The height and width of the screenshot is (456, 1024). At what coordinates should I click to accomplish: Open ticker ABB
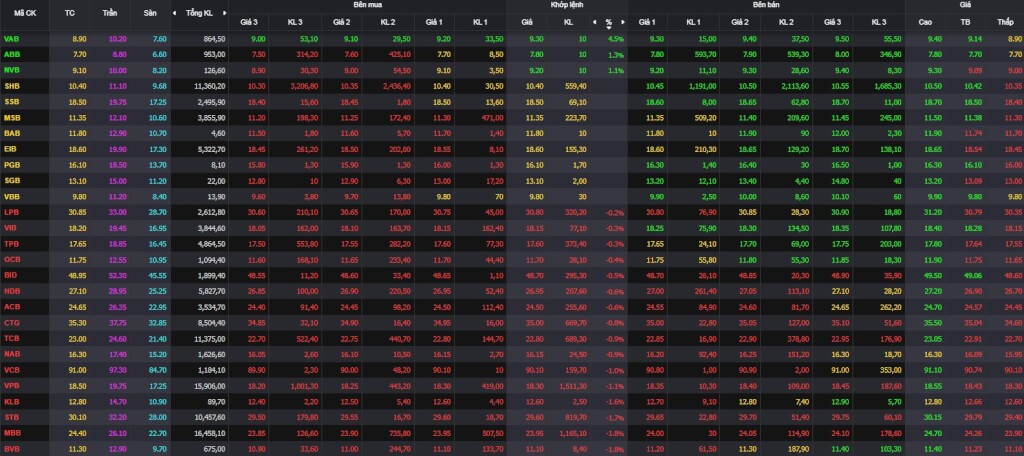pyautogui.click(x=12, y=55)
